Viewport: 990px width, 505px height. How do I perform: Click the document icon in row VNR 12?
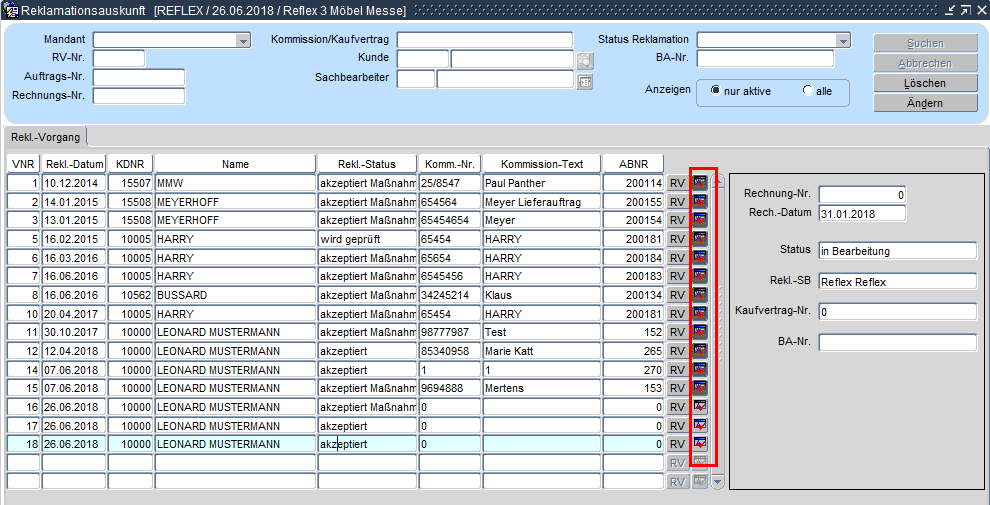[x=700, y=351]
